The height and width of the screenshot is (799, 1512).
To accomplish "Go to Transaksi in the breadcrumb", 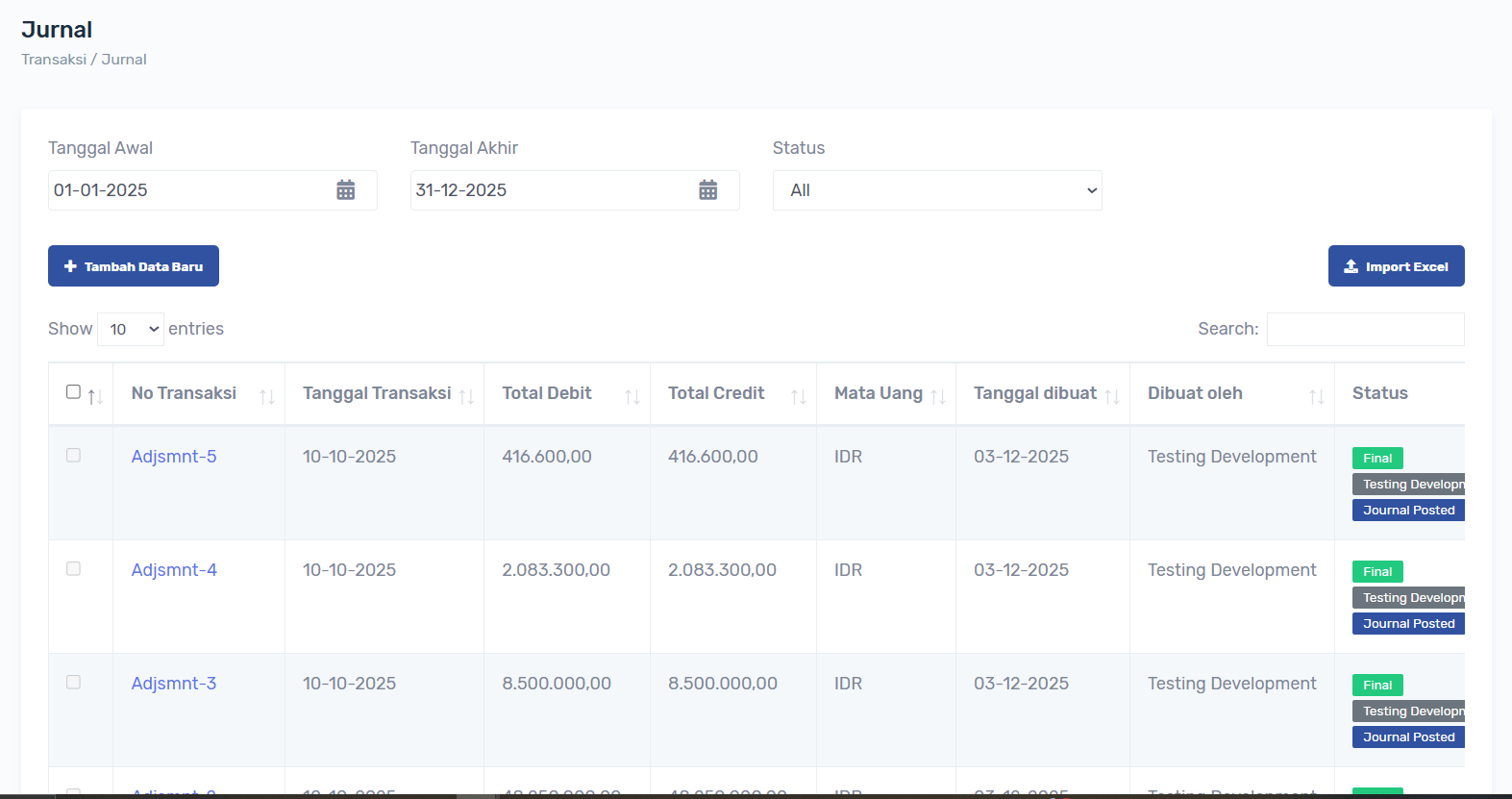I will (x=54, y=60).
